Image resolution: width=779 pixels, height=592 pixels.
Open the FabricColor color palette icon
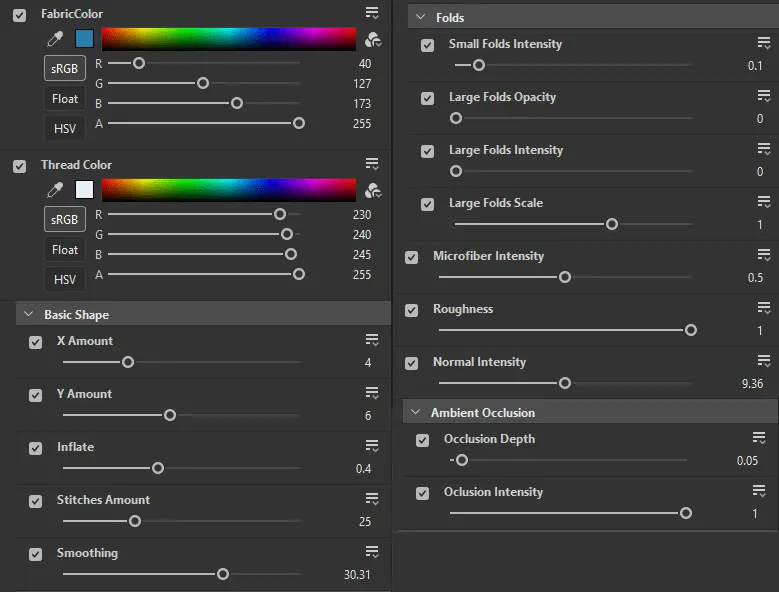pyautogui.click(x=373, y=39)
